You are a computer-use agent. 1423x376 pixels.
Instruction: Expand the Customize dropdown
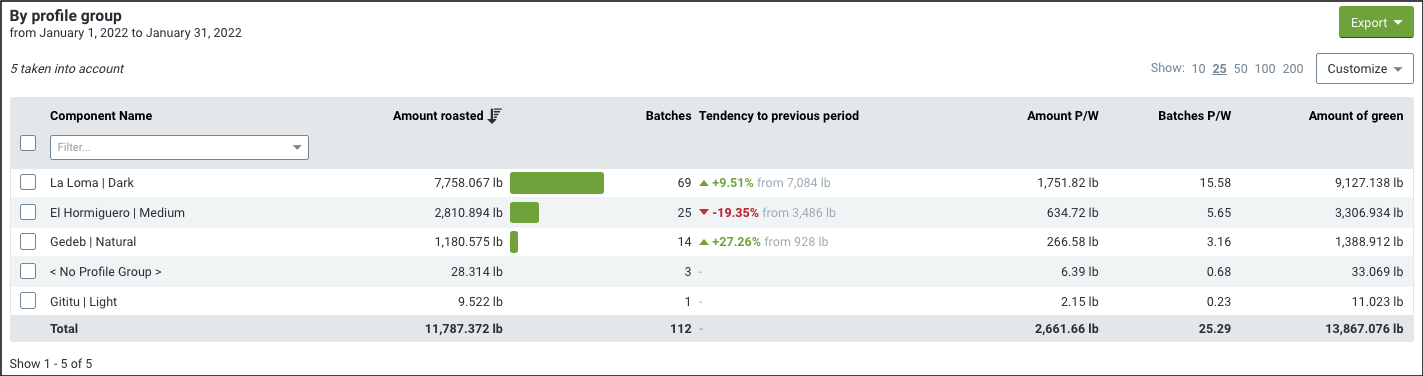pyautogui.click(x=1364, y=69)
